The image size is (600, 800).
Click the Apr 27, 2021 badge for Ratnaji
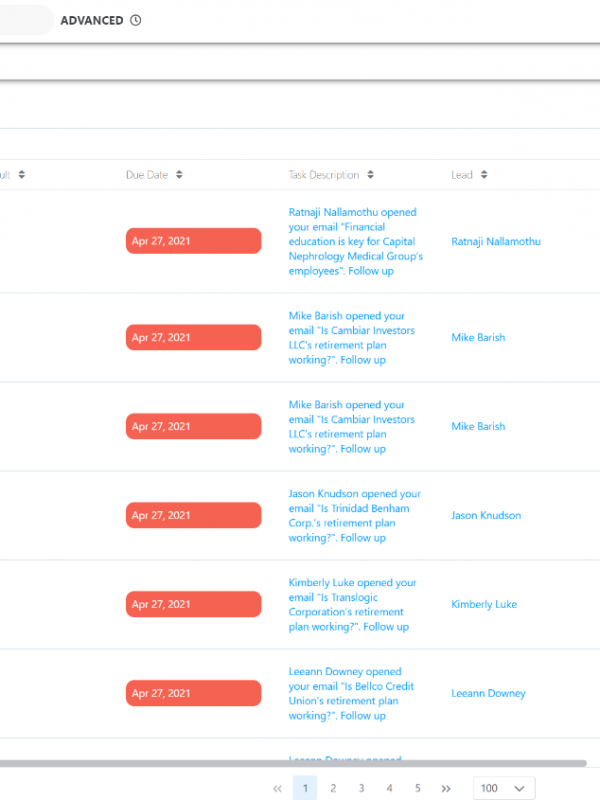tap(193, 241)
